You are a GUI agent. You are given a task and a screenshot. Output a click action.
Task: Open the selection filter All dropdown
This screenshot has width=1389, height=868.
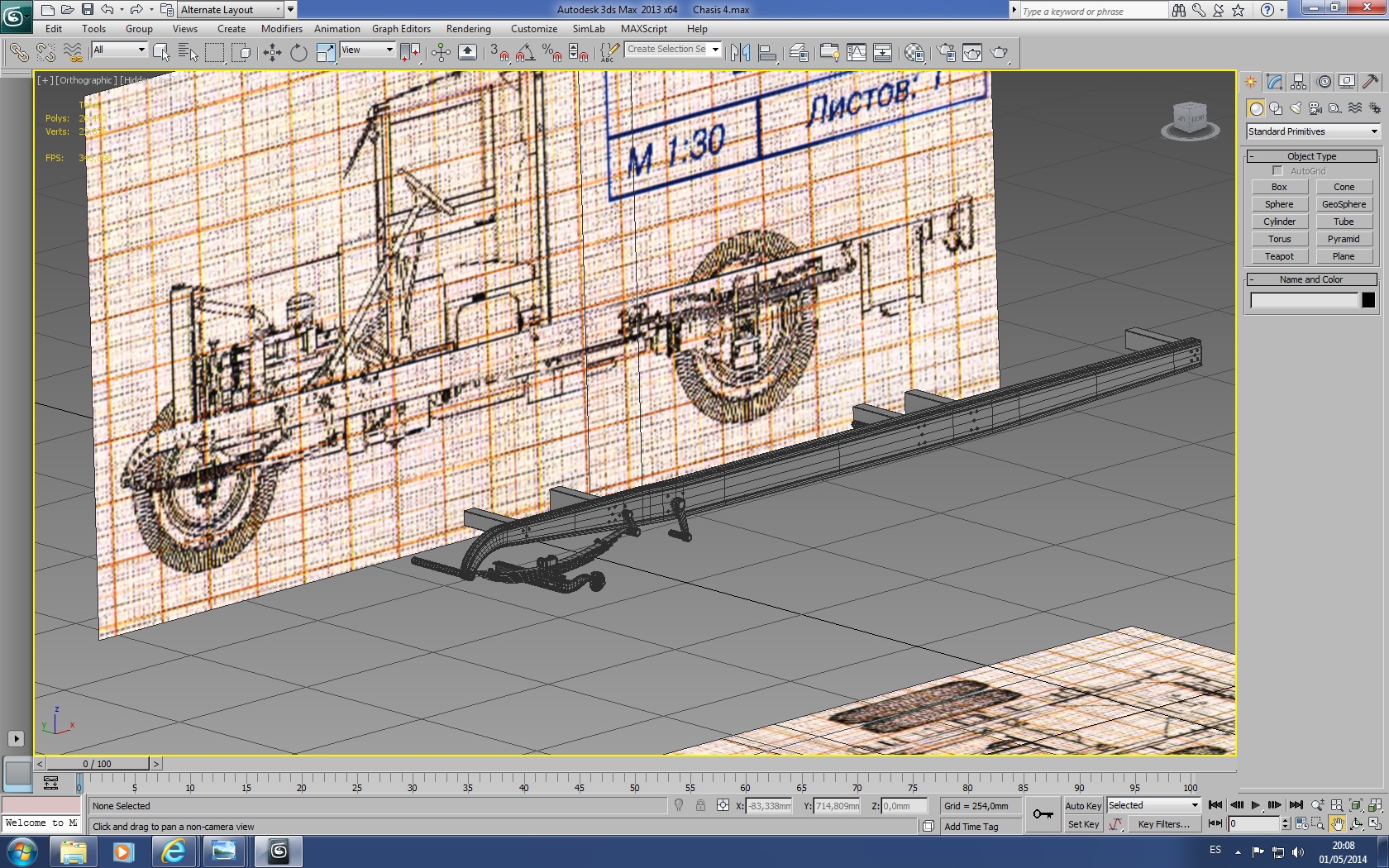[119, 50]
